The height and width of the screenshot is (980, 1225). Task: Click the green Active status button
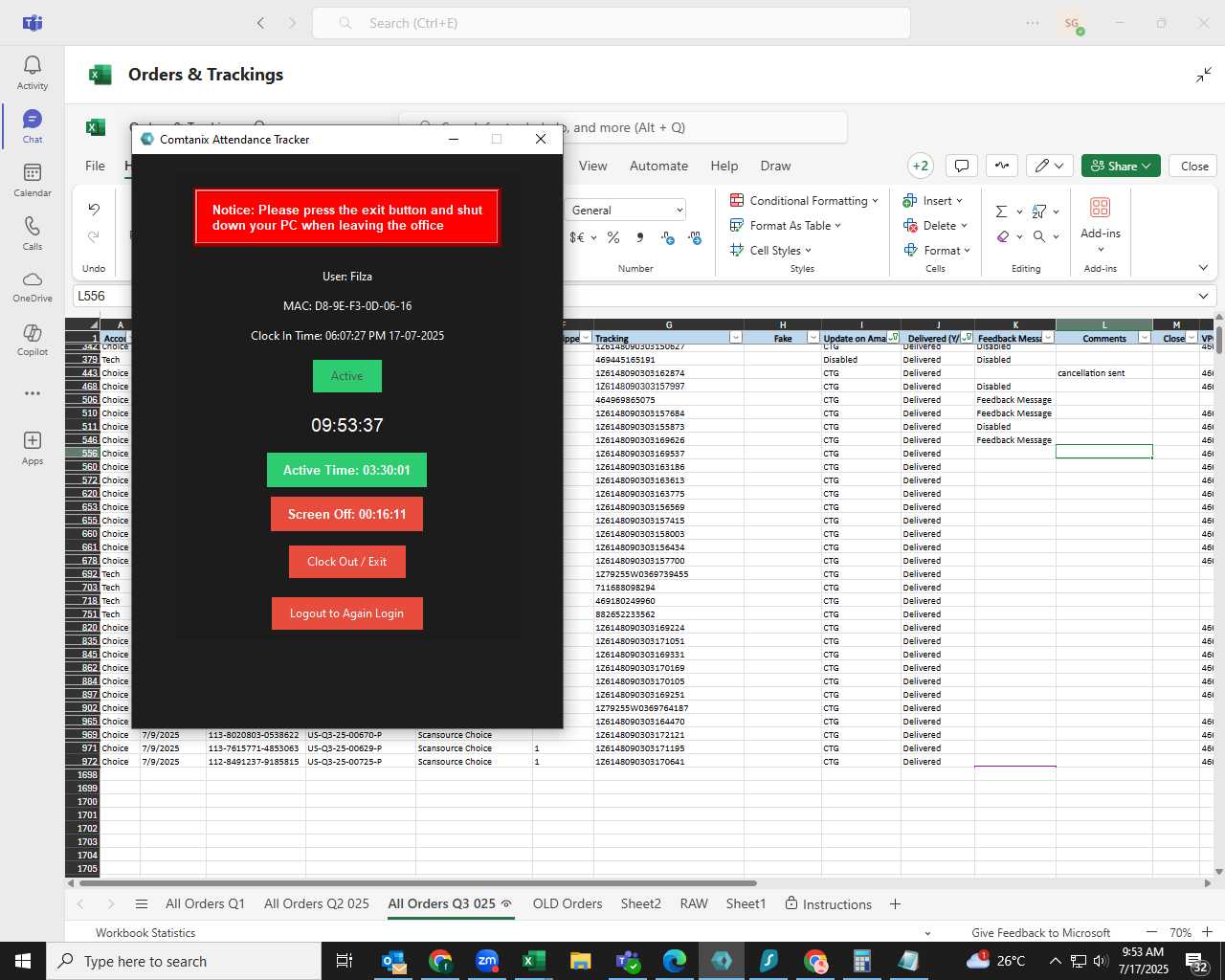(346, 376)
